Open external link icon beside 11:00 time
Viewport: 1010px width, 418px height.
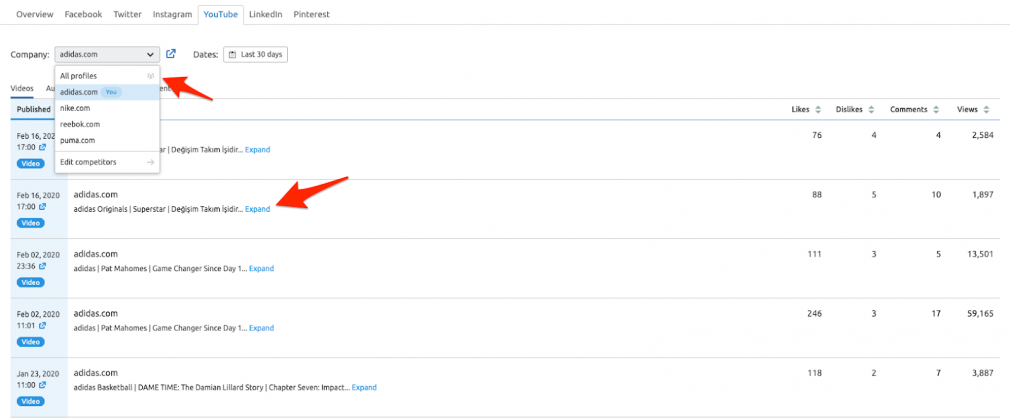tap(43, 385)
